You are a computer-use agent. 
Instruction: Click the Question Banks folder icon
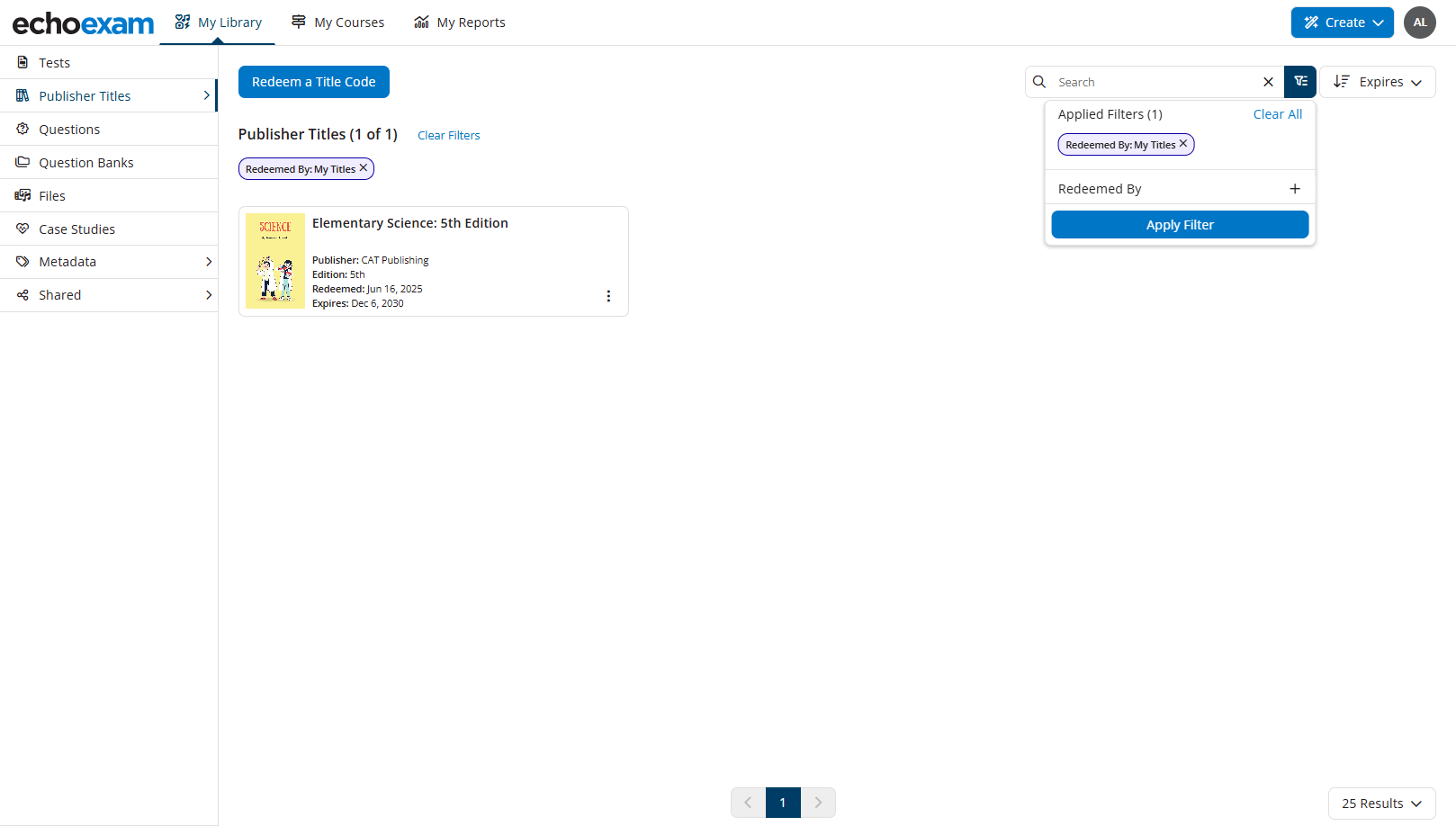click(x=22, y=162)
